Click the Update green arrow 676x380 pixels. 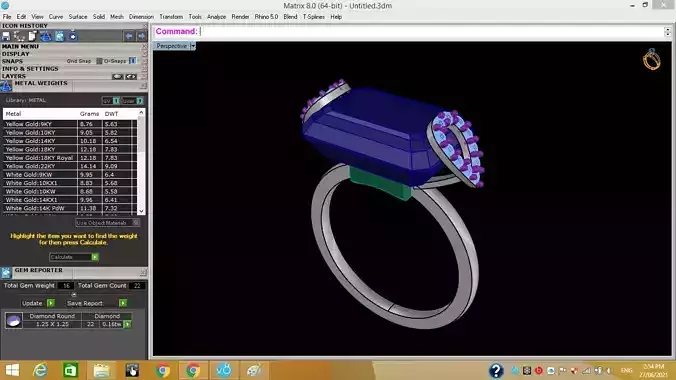click(x=51, y=303)
